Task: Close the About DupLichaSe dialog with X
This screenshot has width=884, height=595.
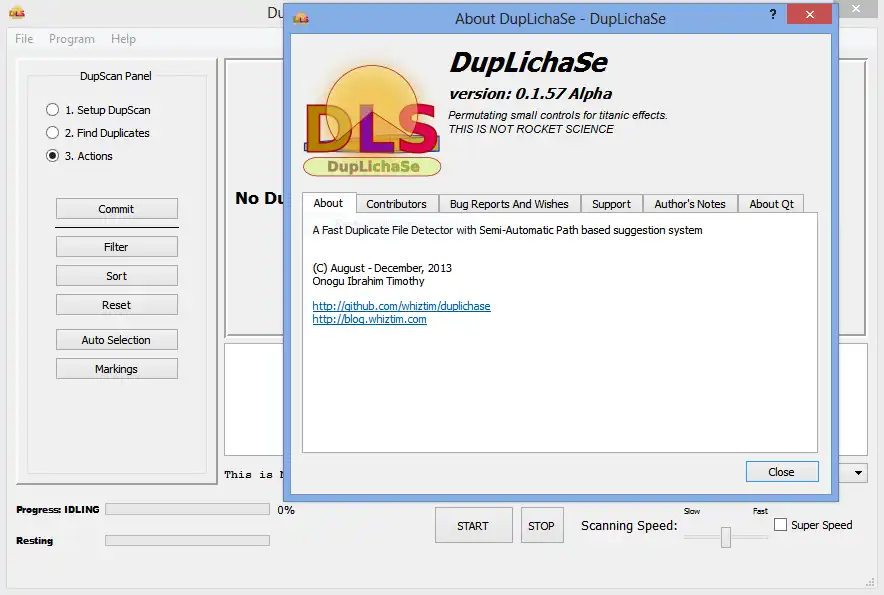Action: [810, 15]
